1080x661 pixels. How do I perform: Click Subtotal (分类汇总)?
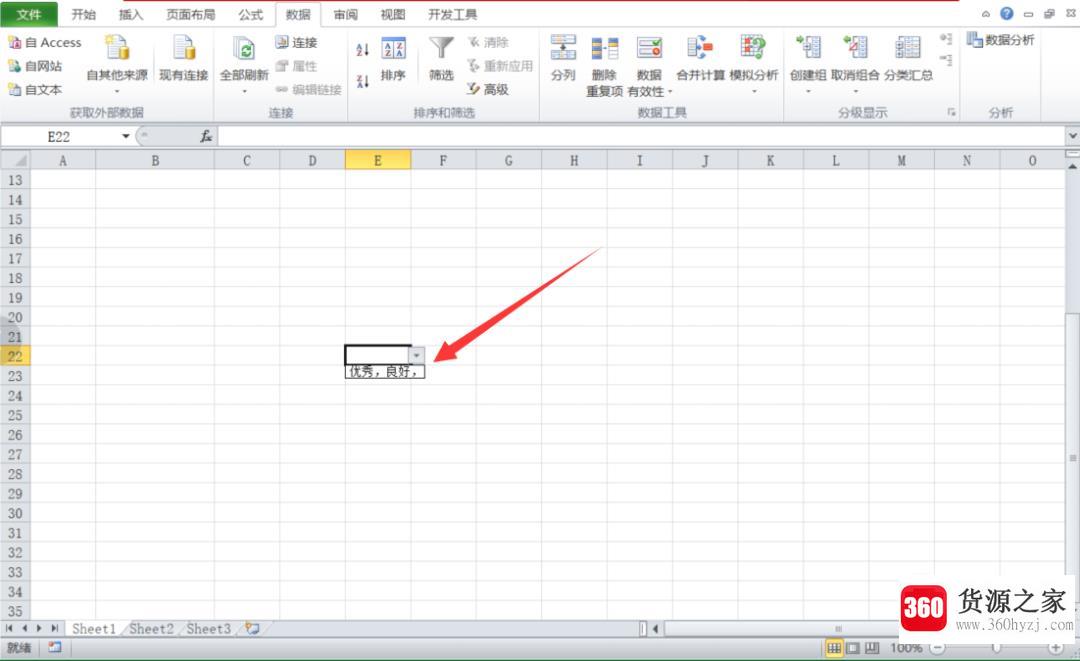click(x=908, y=59)
